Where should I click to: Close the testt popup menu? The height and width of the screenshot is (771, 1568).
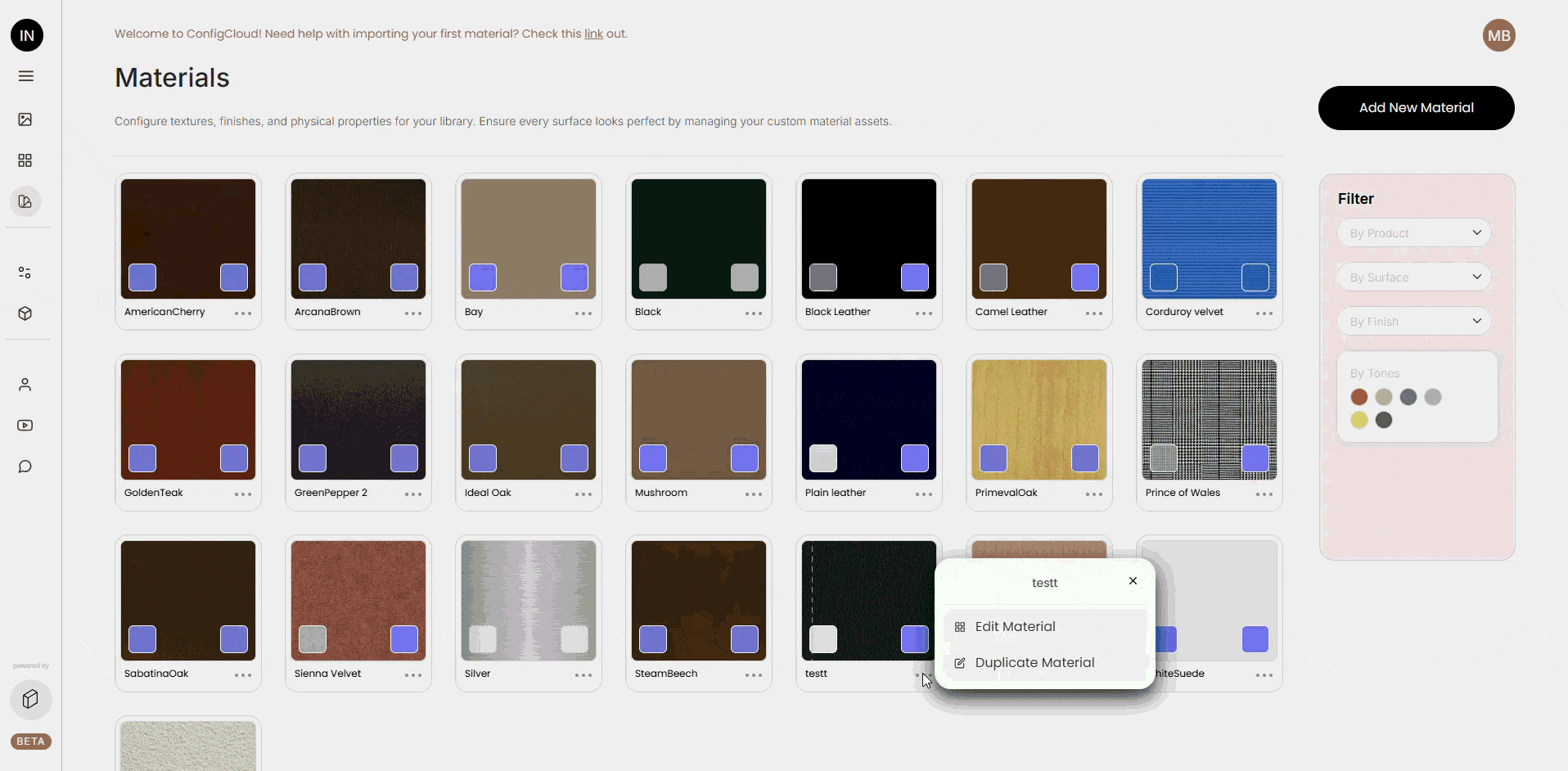point(1133,581)
